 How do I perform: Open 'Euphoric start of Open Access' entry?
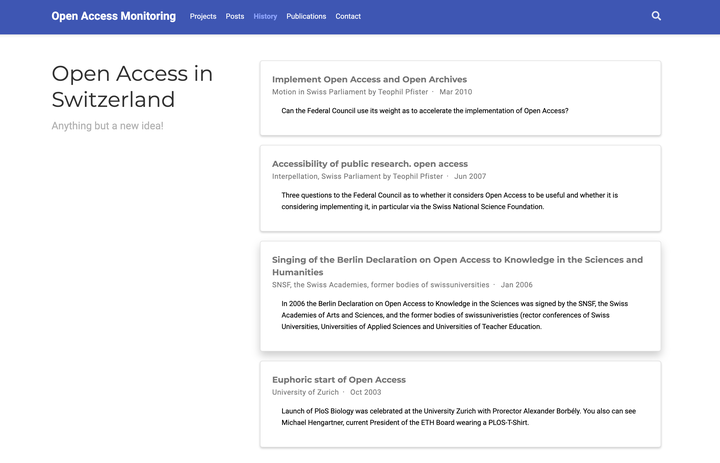pyautogui.click(x=339, y=379)
